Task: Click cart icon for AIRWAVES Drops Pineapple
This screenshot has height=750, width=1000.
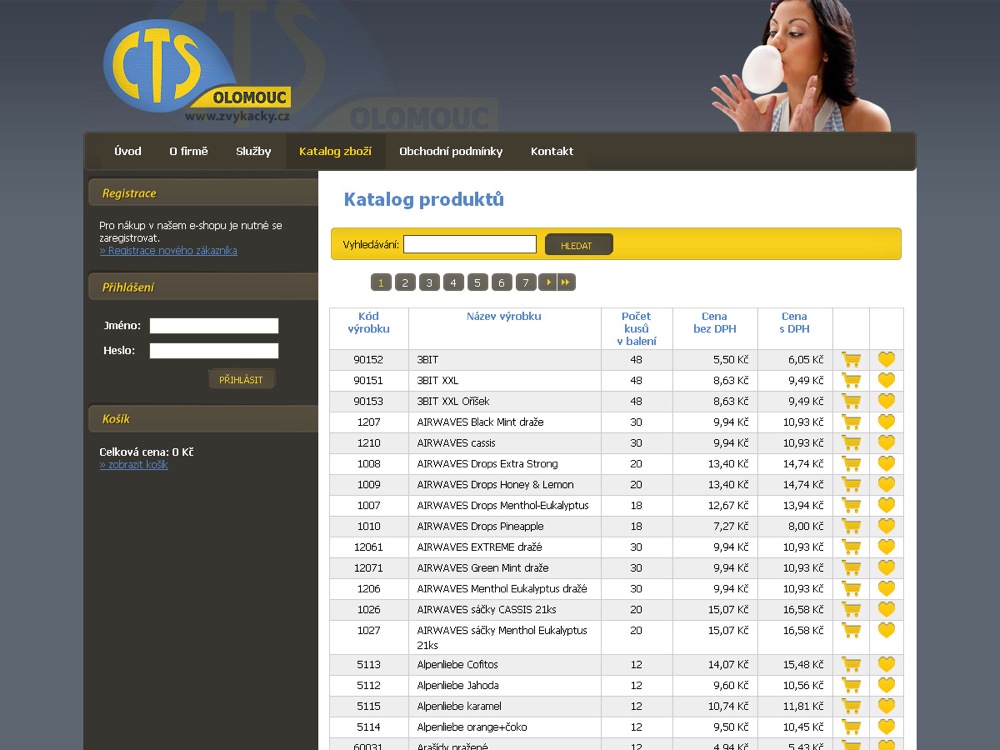Action: pyautogui.click(x=851, y=526)
